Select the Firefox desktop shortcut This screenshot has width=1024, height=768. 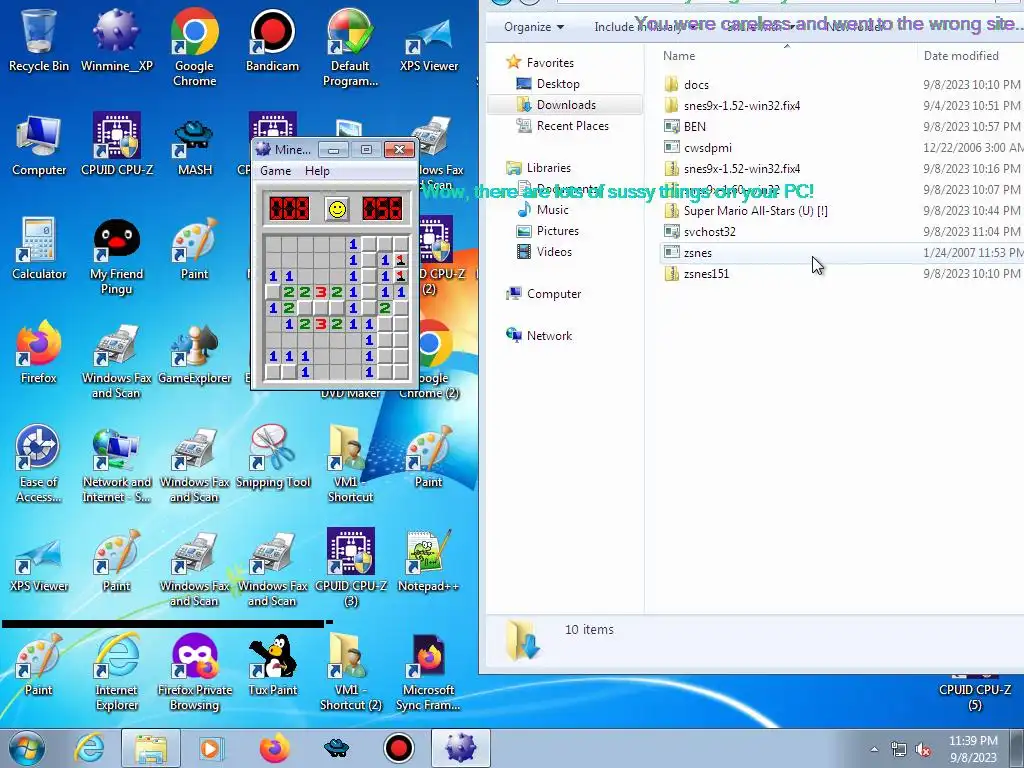coord(39,351)
